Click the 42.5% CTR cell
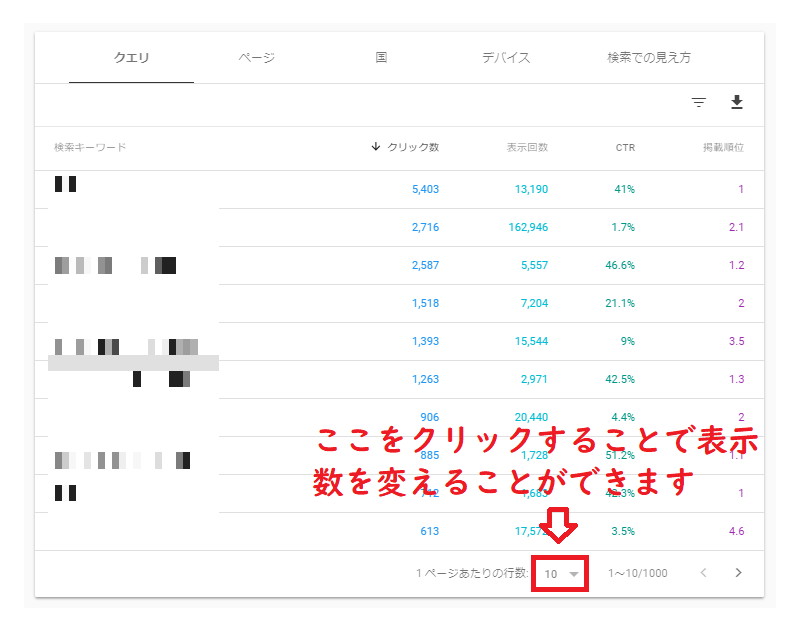801x636 pixels. [620, 379]
